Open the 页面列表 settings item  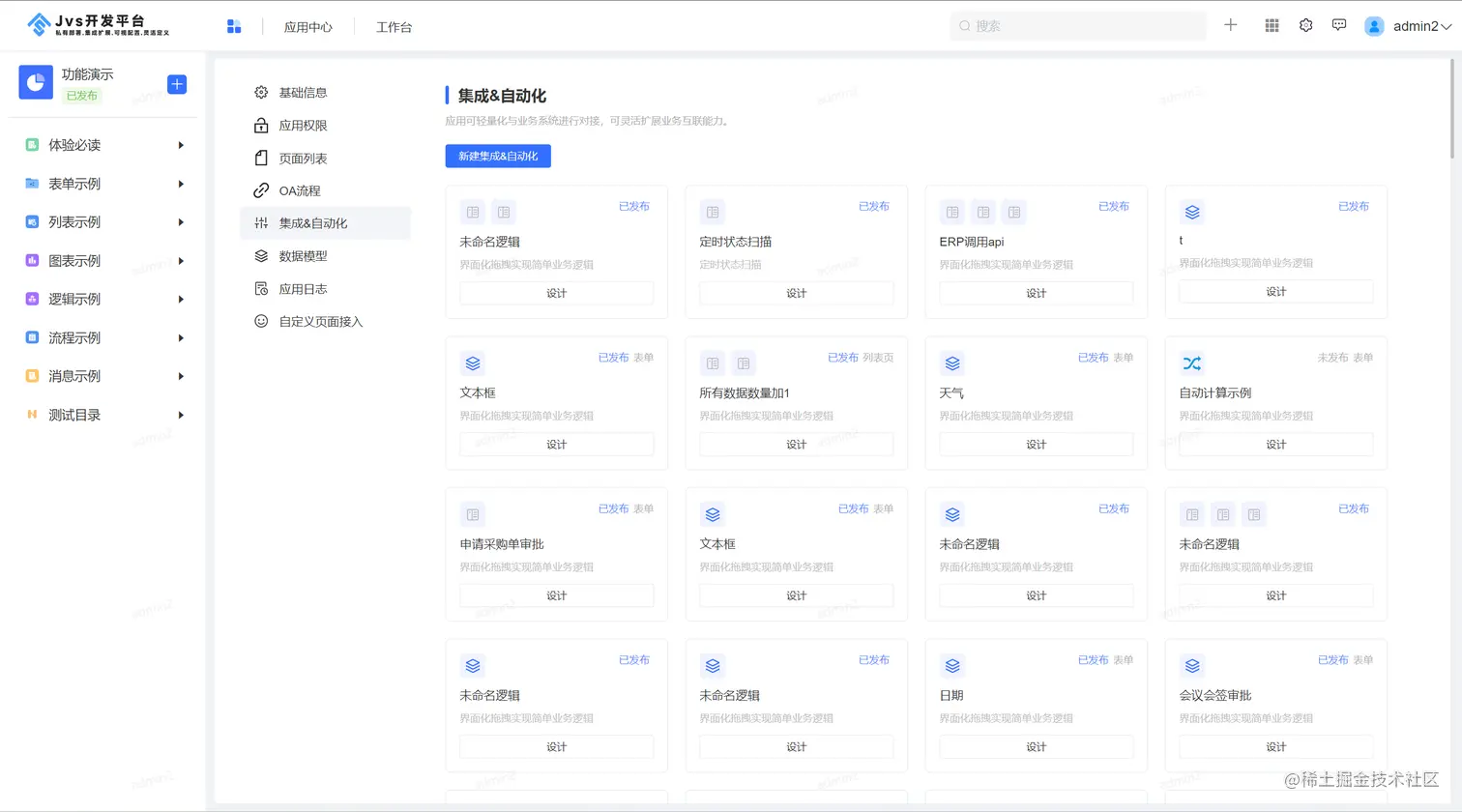click(x=325, y=159)
